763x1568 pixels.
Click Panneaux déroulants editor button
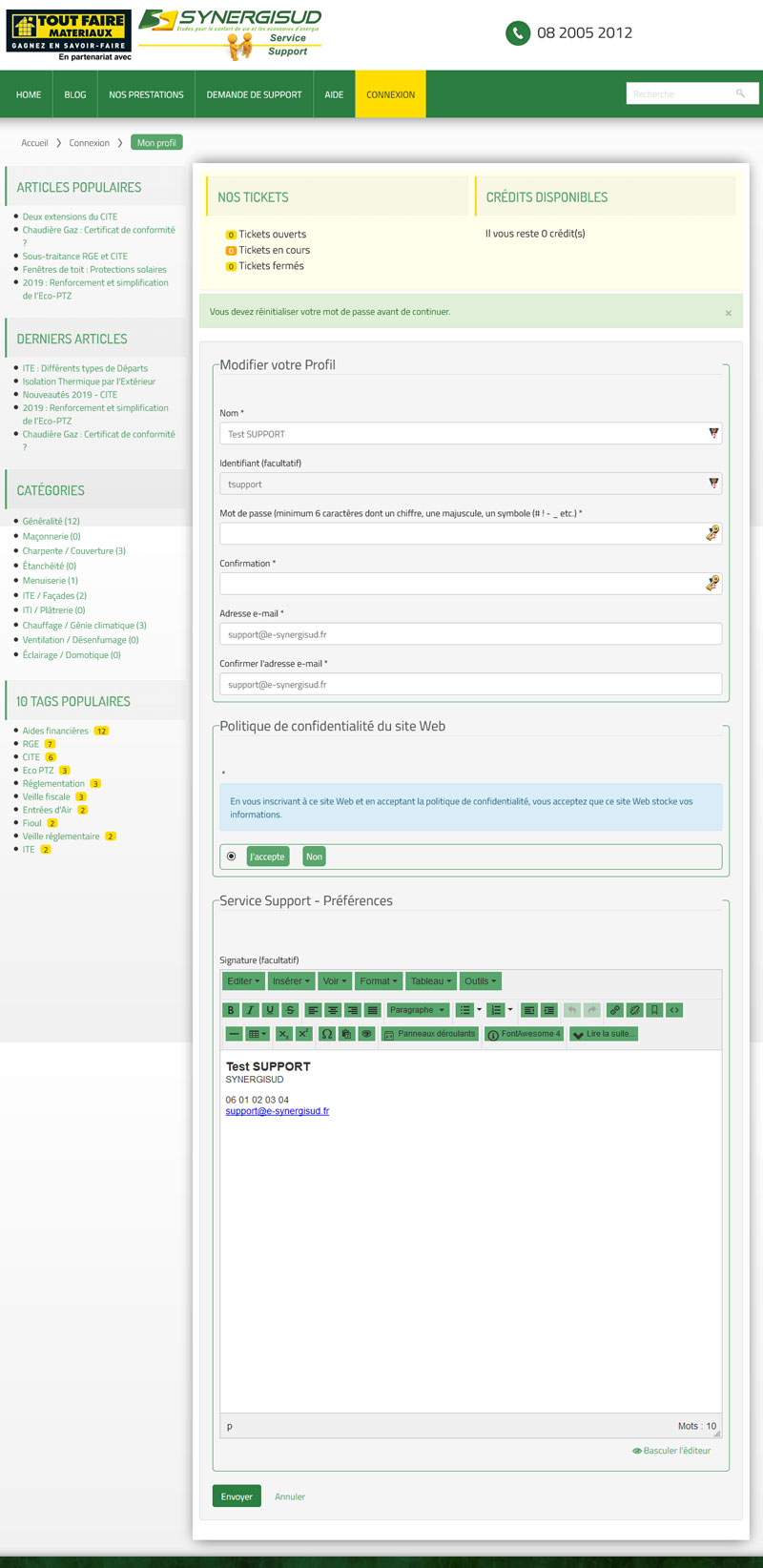tap(429, 1034)
